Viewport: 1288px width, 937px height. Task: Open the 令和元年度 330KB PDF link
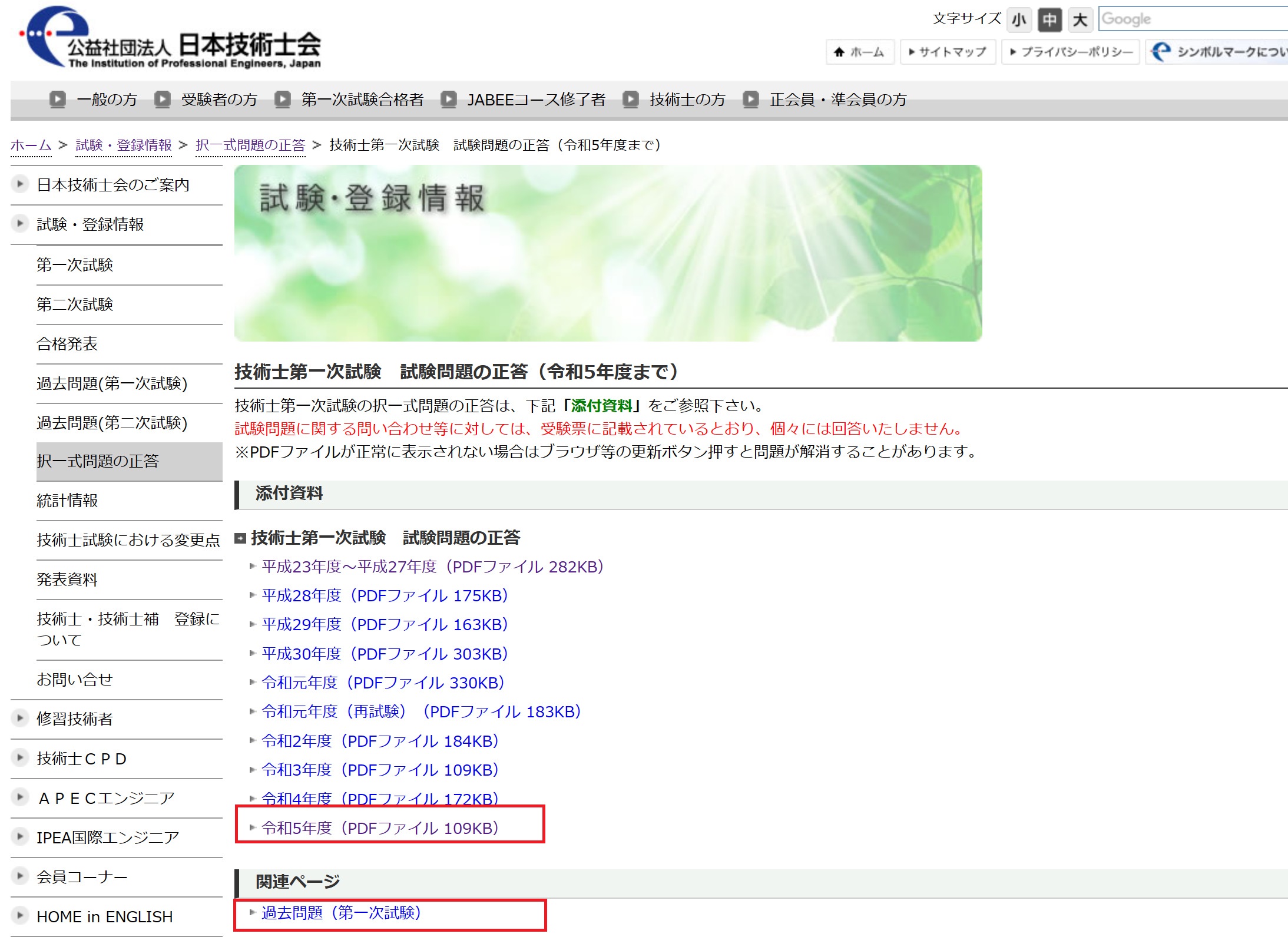383,683
